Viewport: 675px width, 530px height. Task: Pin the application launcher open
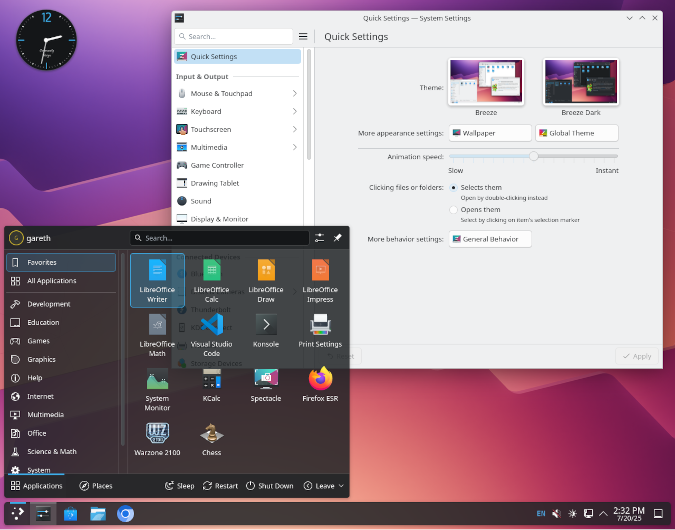point(337,238)
